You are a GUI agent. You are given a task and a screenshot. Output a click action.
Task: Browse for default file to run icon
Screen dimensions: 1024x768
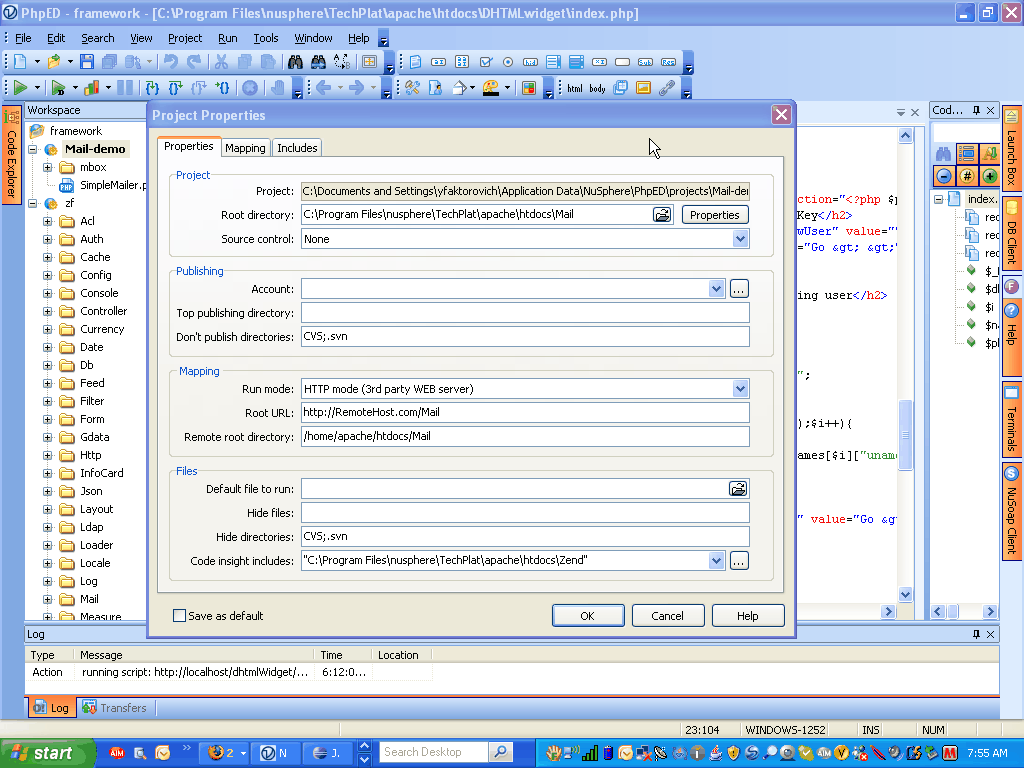(738, 488)
